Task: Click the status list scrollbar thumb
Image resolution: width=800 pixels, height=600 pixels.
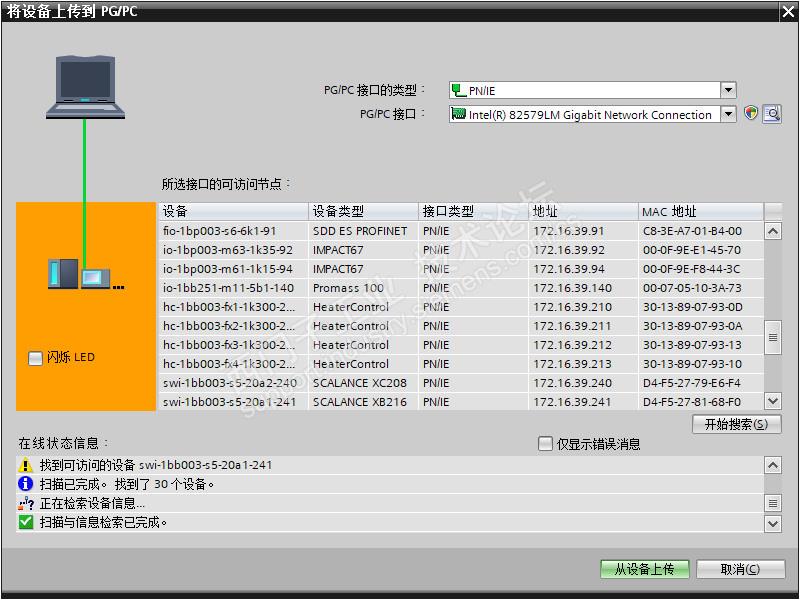Action: (773, 503)
